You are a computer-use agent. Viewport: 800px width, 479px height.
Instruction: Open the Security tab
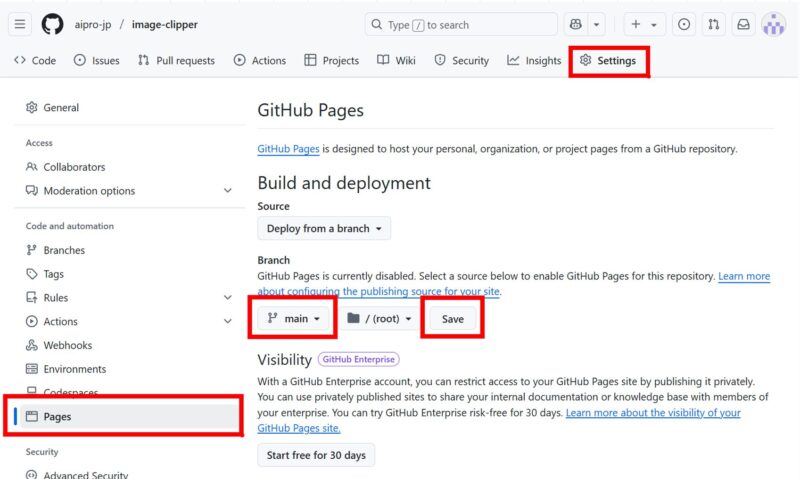click(x=461, y=60)
